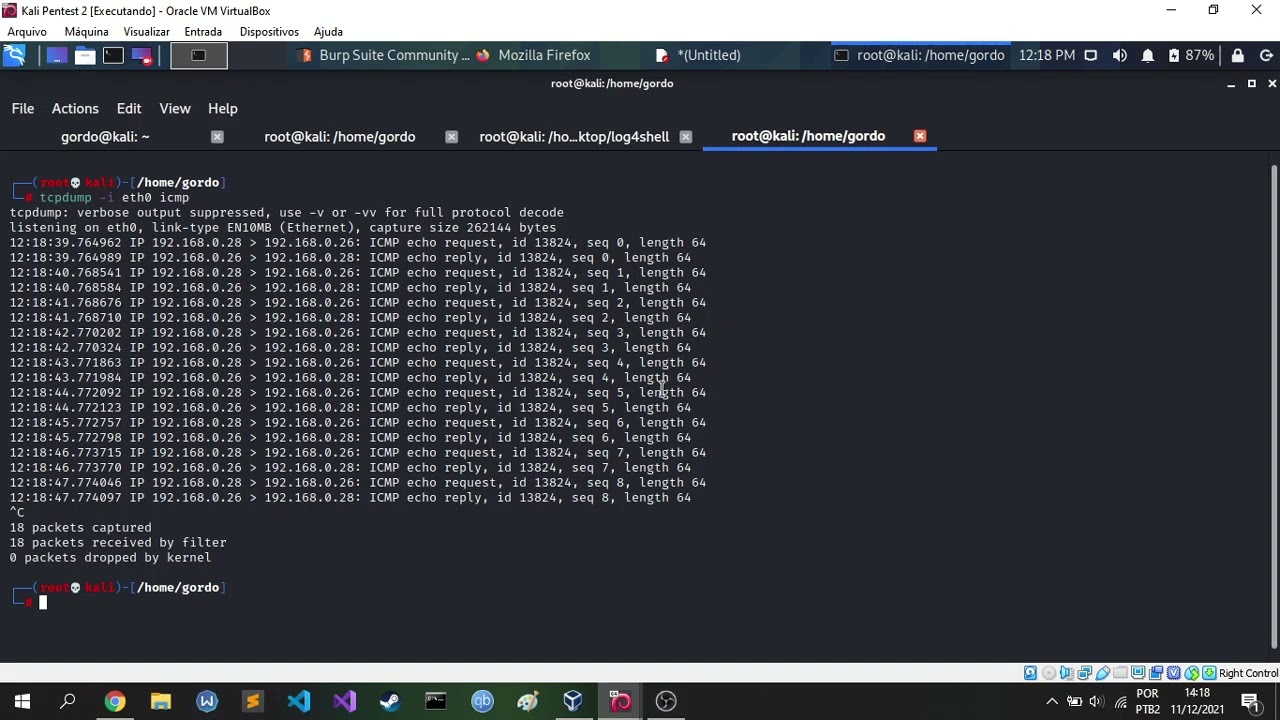Open VirtualBox Dispositivos menu
This screenshot has width=1280, height=720.
click(269, 32)
